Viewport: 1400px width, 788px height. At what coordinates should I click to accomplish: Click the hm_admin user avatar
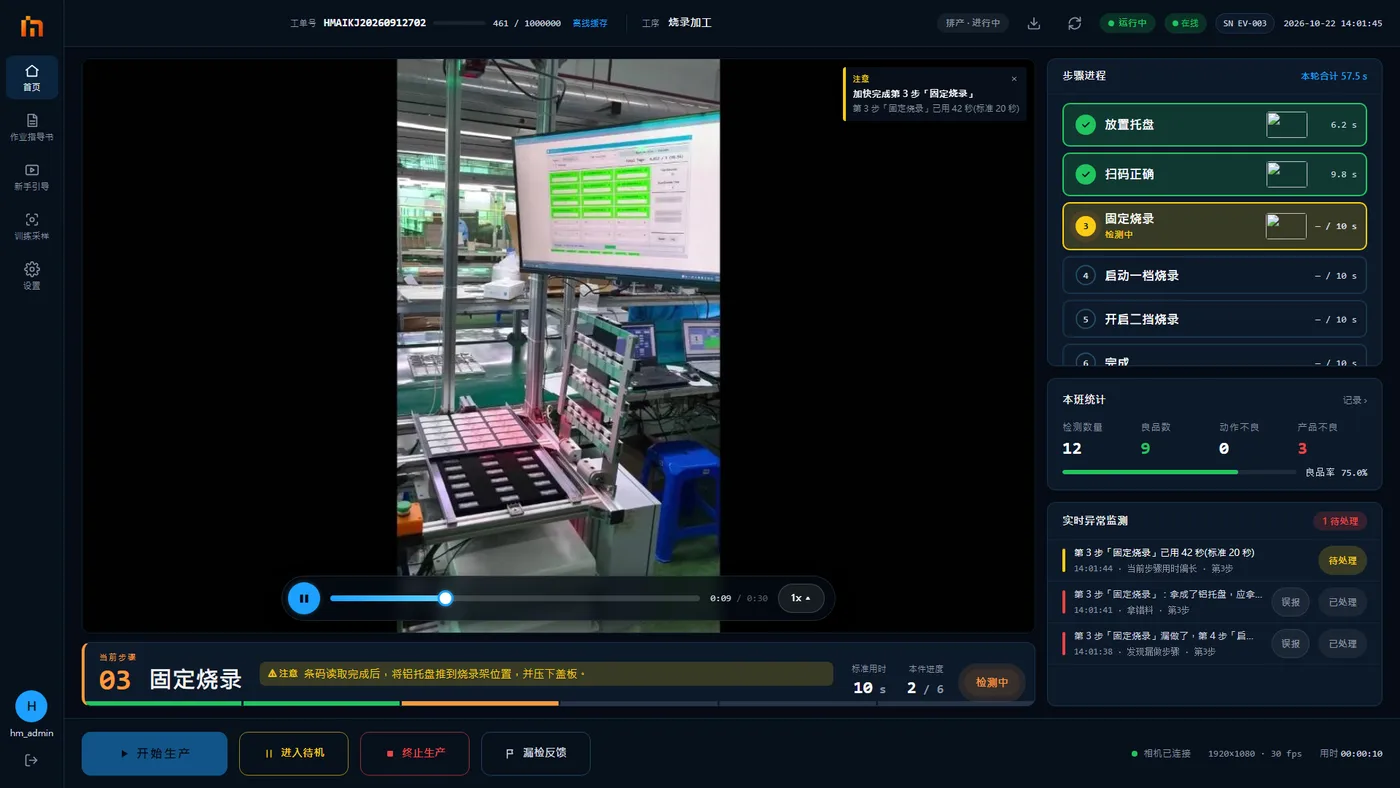pyautogui.click(x=31, y=706)
